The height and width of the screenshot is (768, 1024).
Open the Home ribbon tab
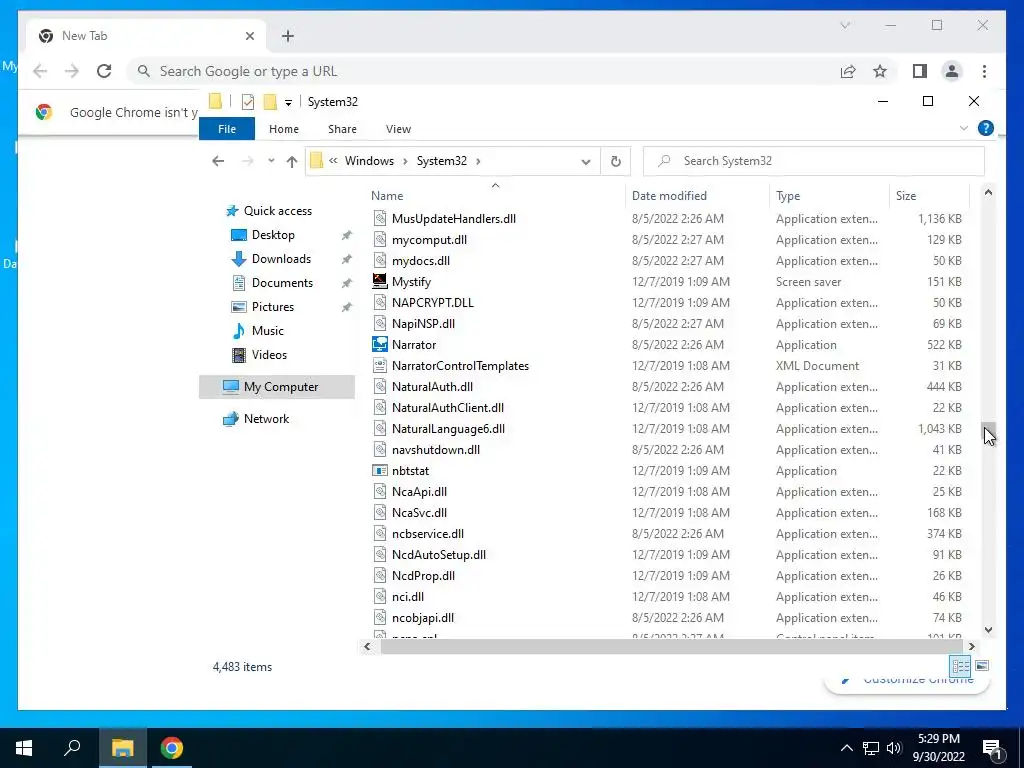(x=283, y=129)
